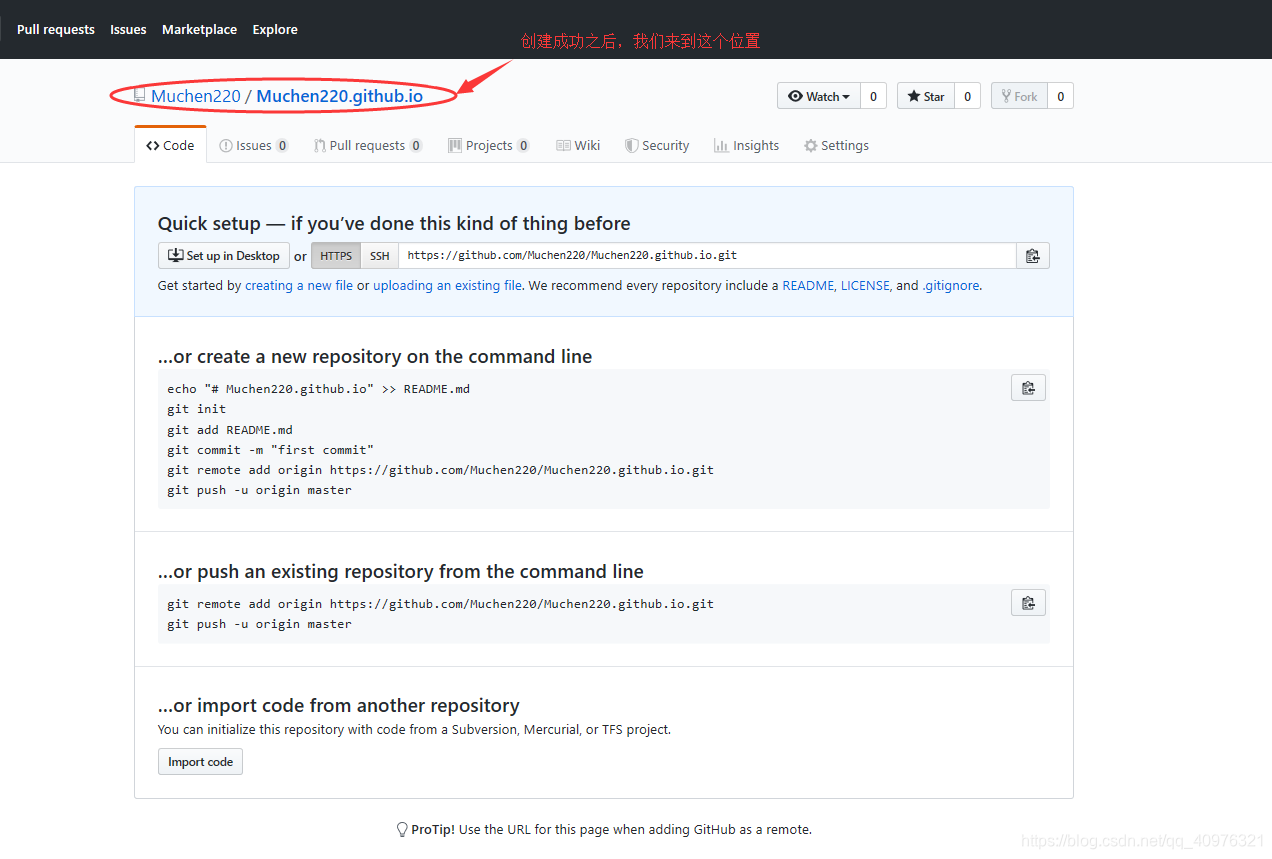Switch to the Code tab
The width and height of the screenshot is (1272, 859).
(x=170, y=145)
